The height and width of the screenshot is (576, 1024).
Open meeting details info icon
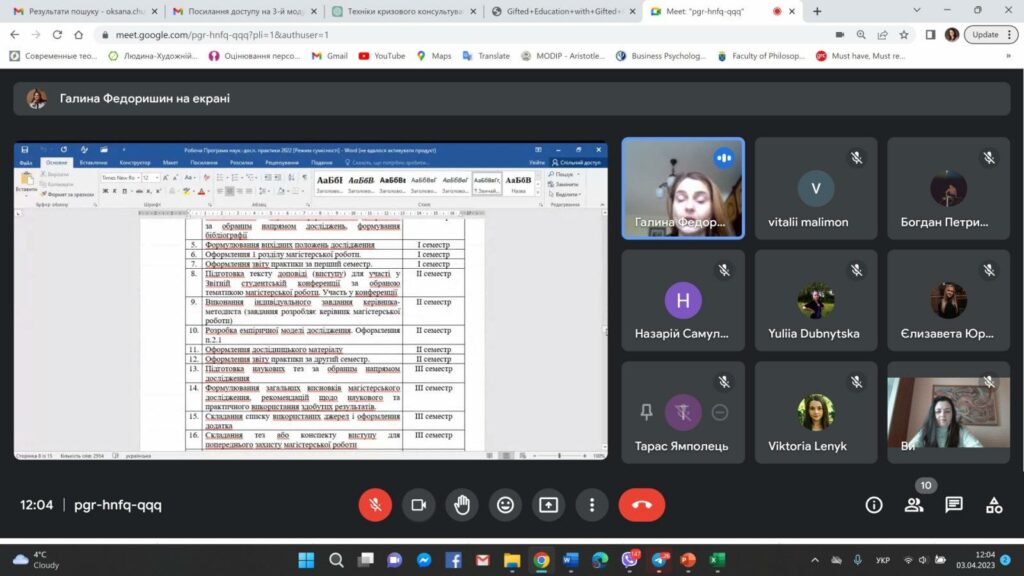[x=874, y=505]
